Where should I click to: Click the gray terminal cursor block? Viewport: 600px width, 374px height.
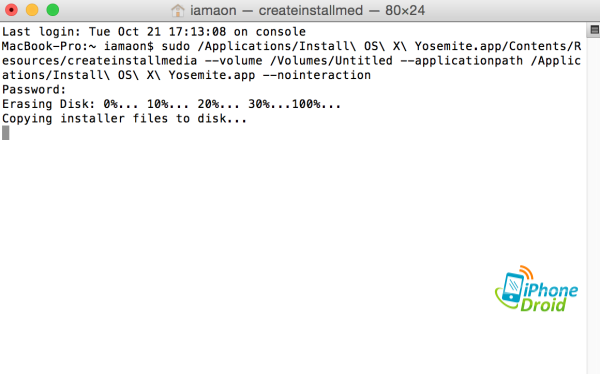(x=5, y=133)
